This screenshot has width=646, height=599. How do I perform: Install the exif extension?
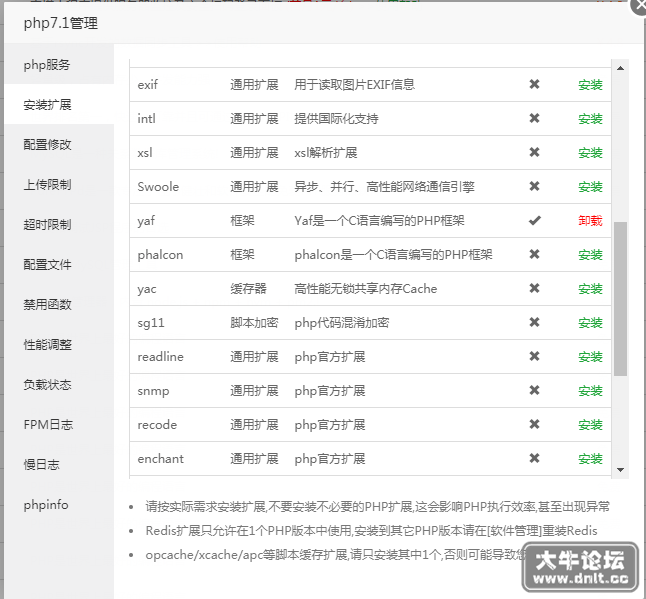pos(590,85)
